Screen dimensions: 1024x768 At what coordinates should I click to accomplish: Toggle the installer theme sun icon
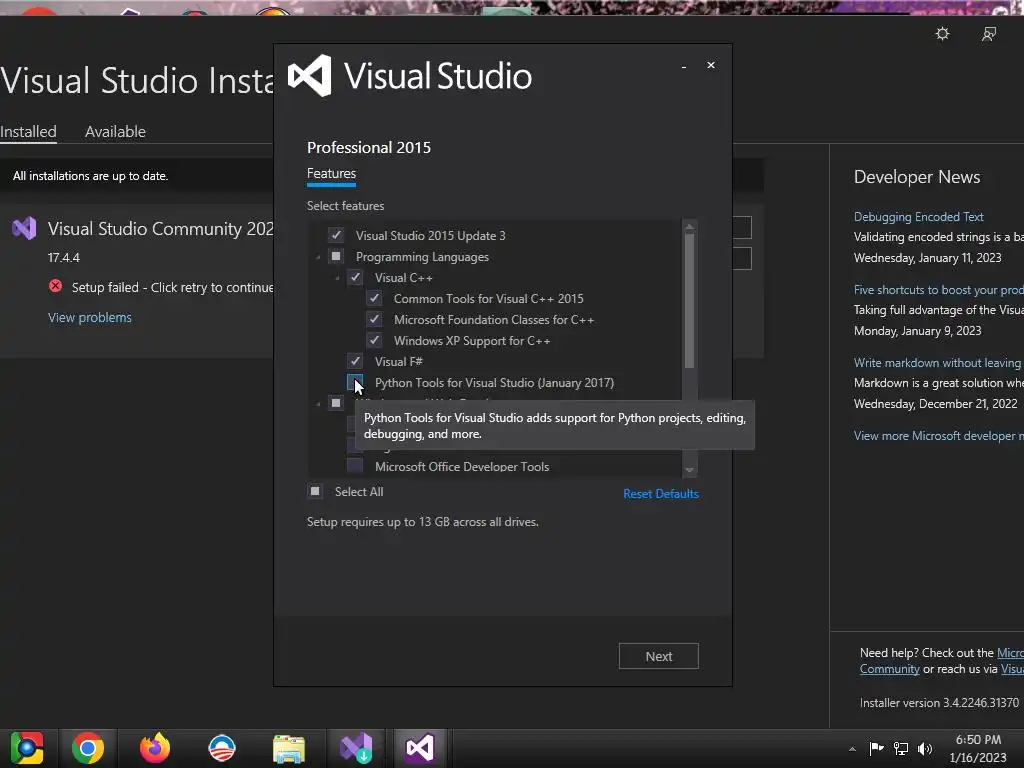tap(942, 34)
